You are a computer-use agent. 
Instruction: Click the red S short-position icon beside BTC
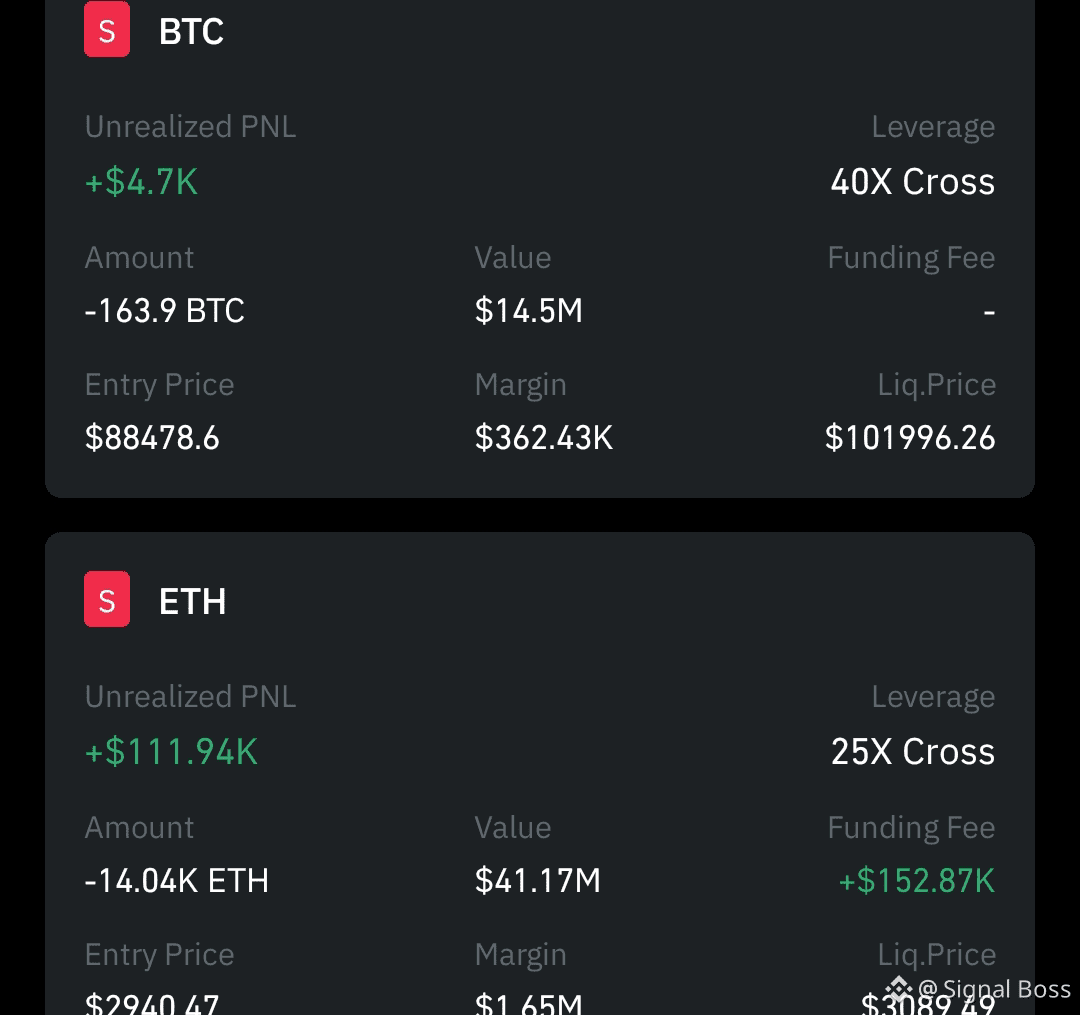[107, 29]
